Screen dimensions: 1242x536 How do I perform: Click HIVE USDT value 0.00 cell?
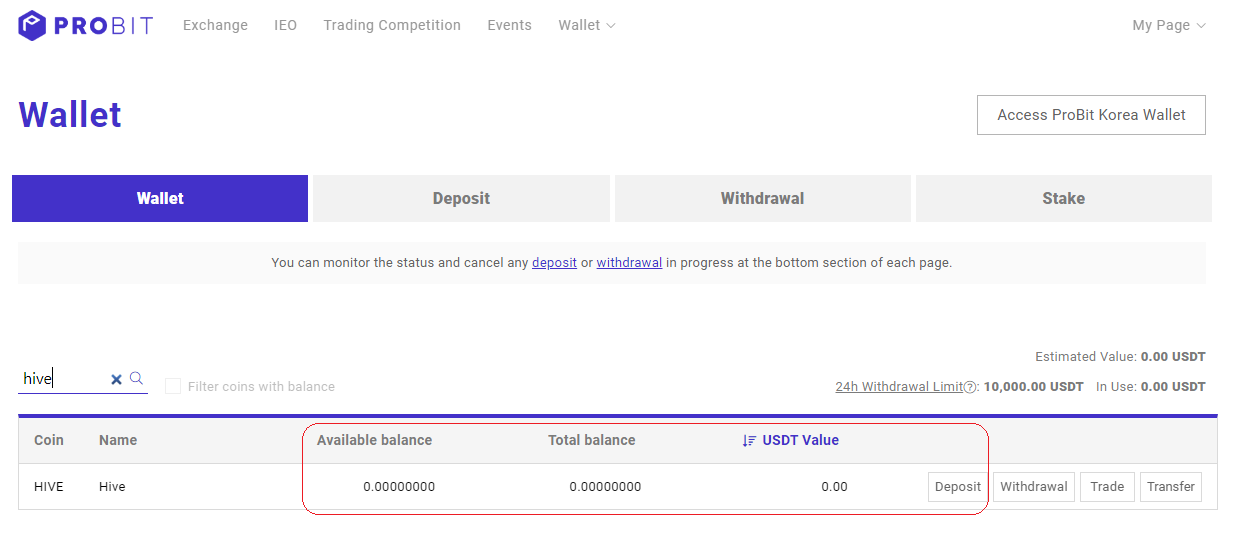(834, 487)
